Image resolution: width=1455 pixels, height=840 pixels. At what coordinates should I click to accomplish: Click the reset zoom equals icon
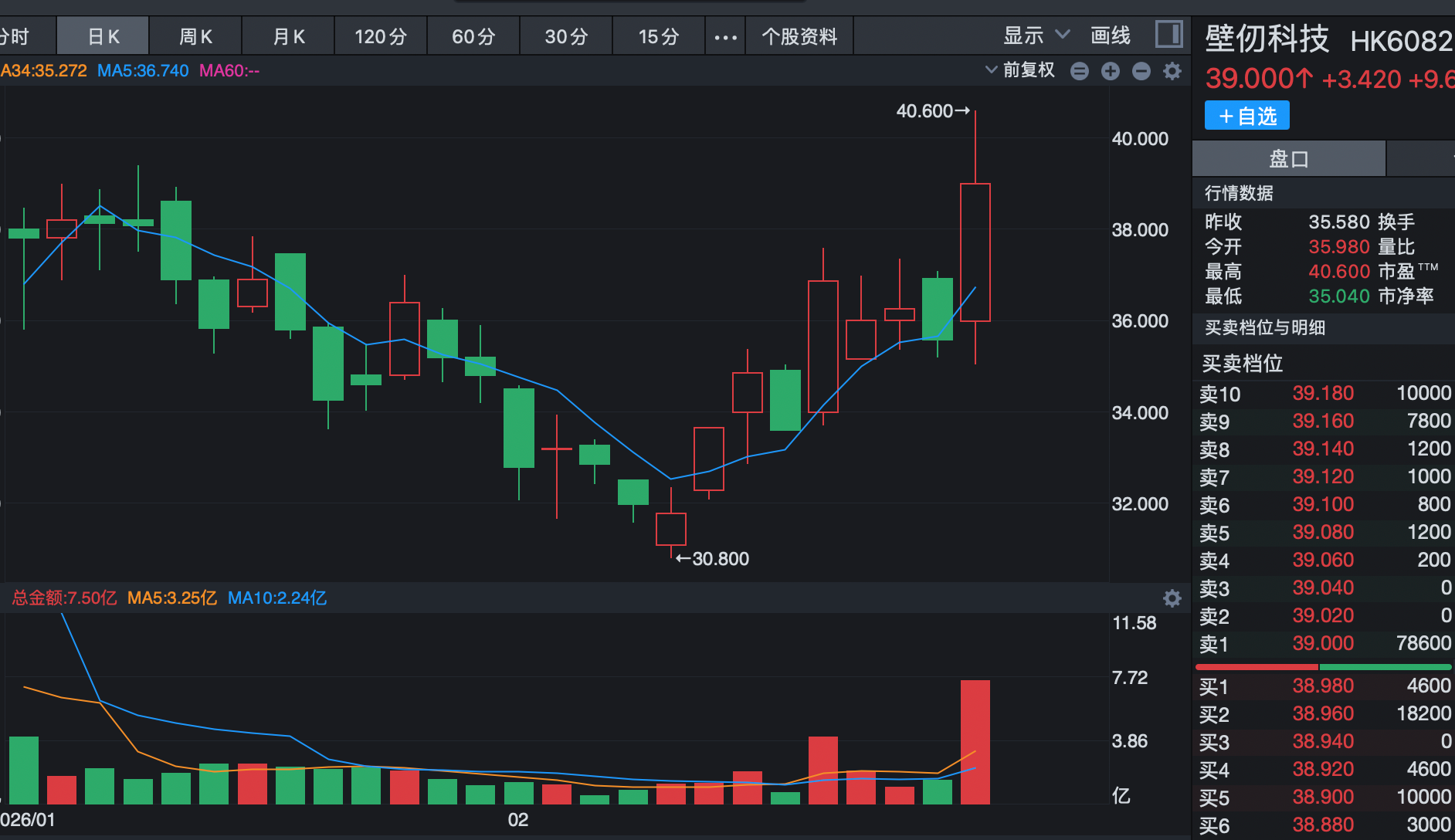(1080, 71)
